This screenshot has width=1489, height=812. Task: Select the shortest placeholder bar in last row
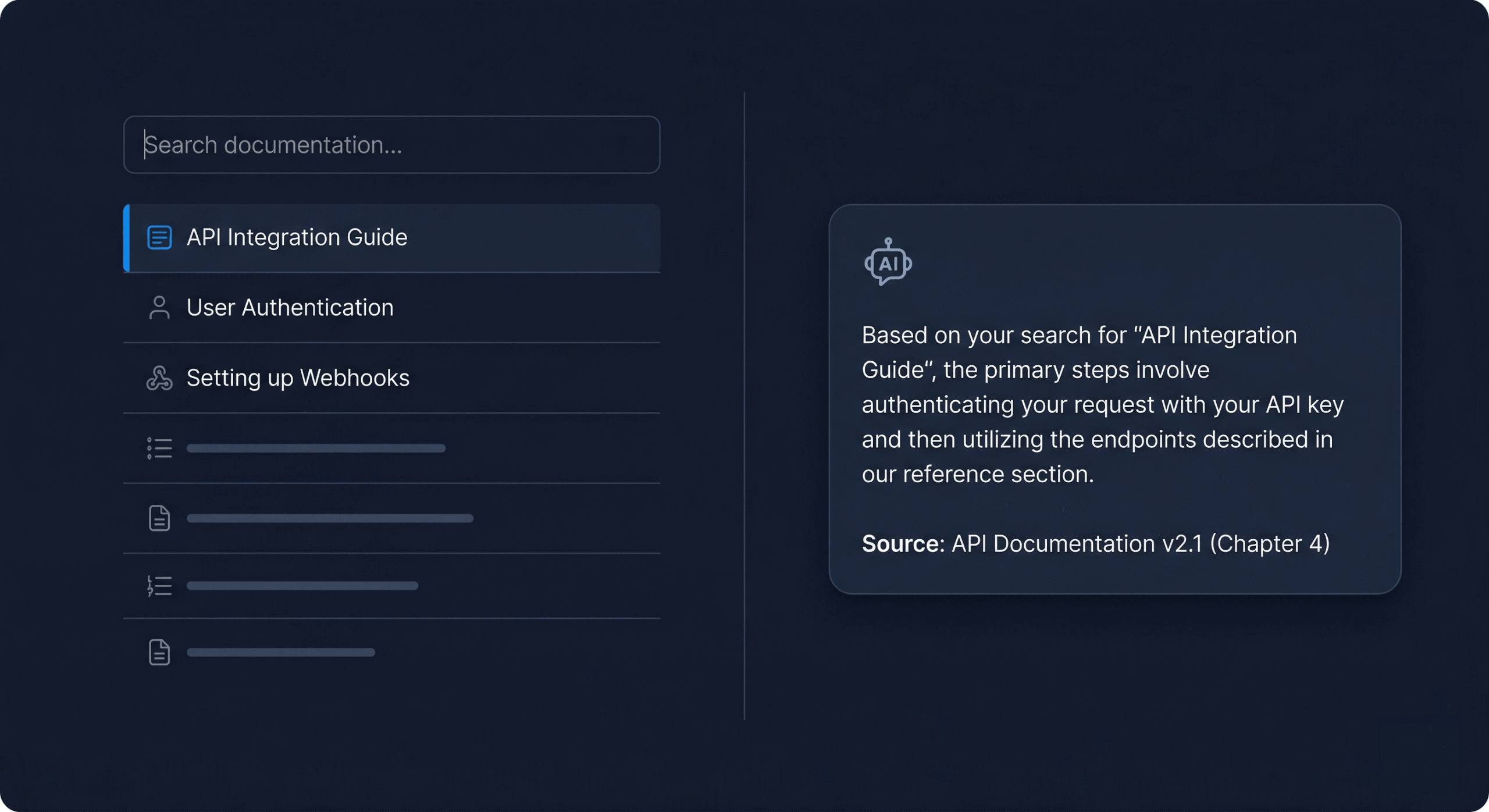[x=280, y=653]
